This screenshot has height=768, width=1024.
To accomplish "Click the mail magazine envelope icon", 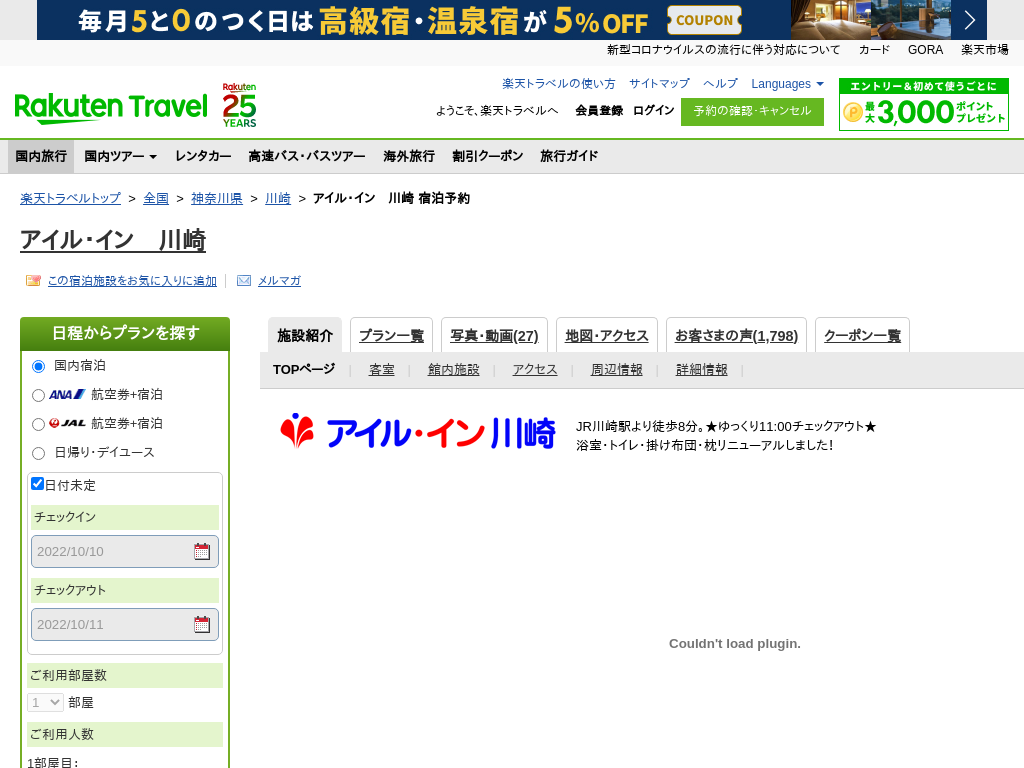I will point(244,281).
